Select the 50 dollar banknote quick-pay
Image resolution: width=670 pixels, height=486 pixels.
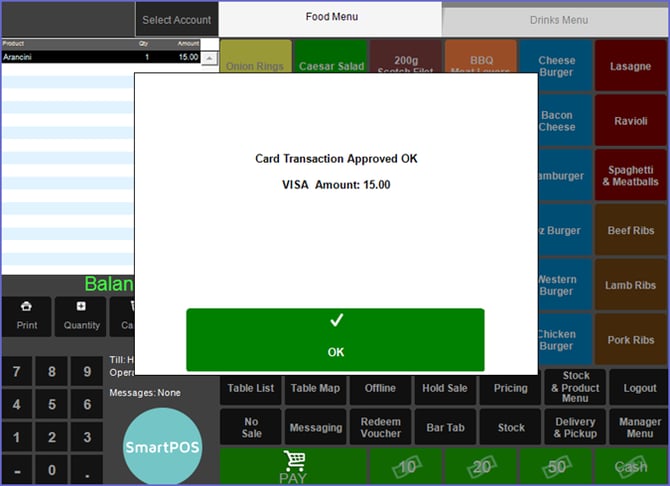pos(555,466)
